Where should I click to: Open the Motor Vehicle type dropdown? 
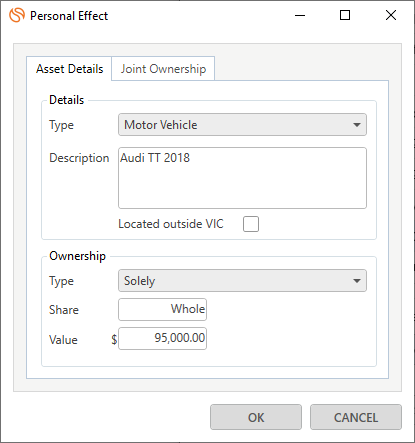[242, 125]
